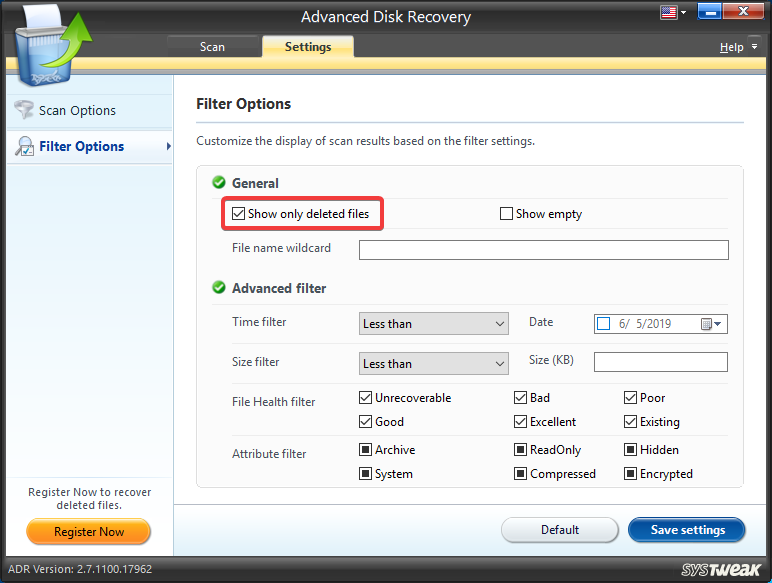Open the Size filter dropdown
The image size is (772, 583).
(434, 363)
